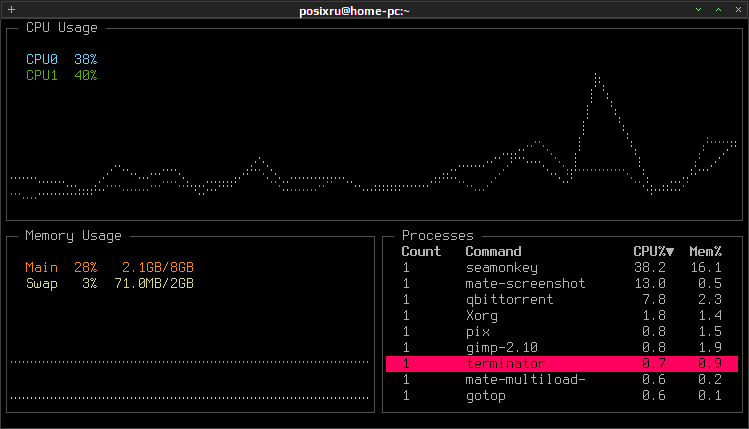Click the CPU0 38% label
This screenshot has width=749, height=429.
tap(62, 59)
